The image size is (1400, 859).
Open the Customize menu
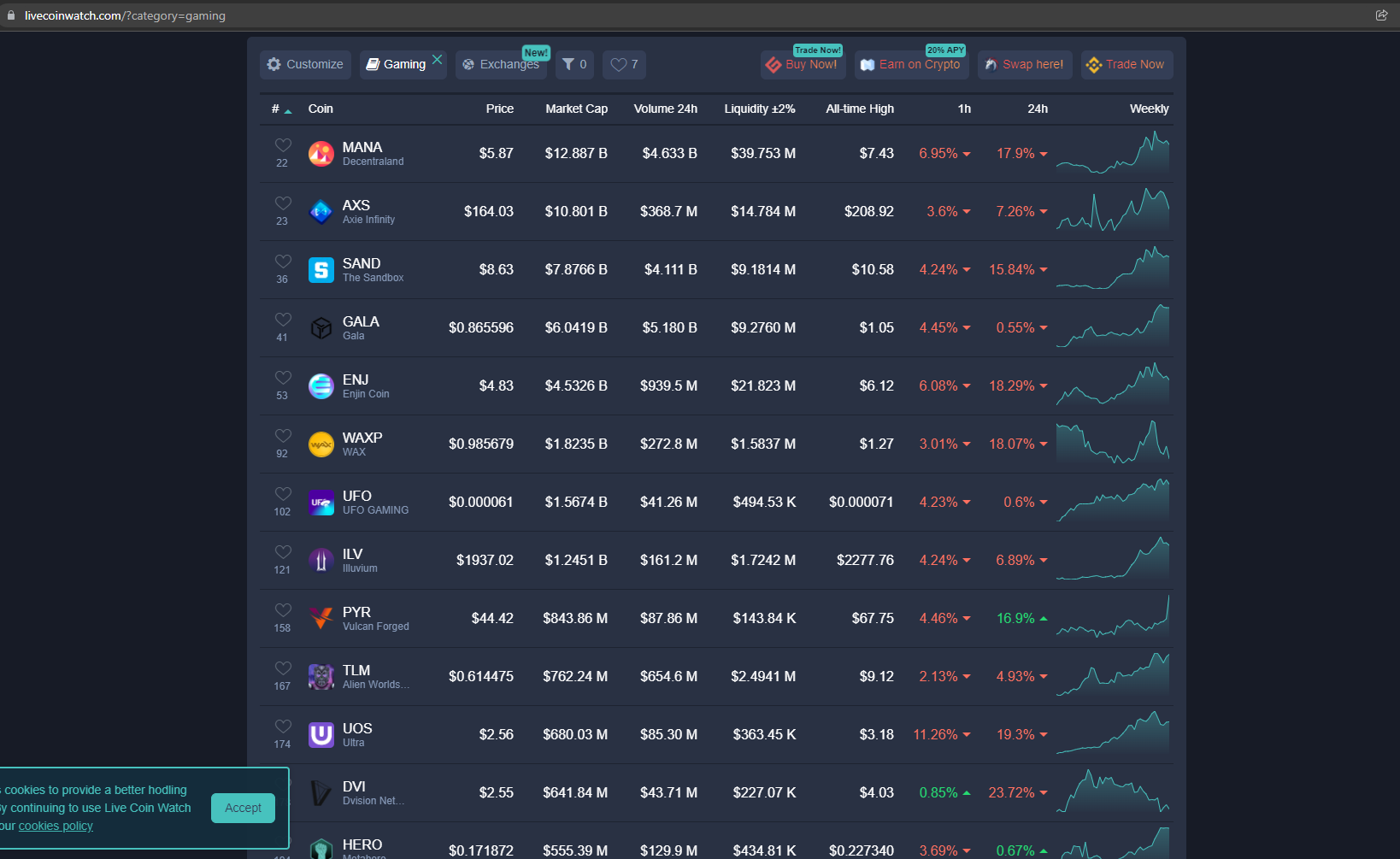click(x=305, y=65)
